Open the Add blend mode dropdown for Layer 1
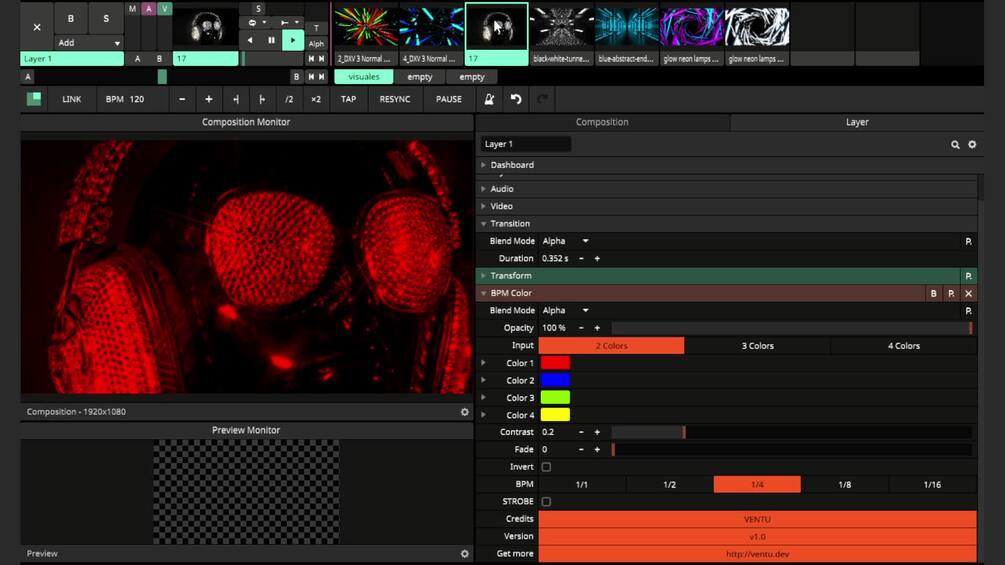Screen dimensions: 1005x565 [88, 43]
